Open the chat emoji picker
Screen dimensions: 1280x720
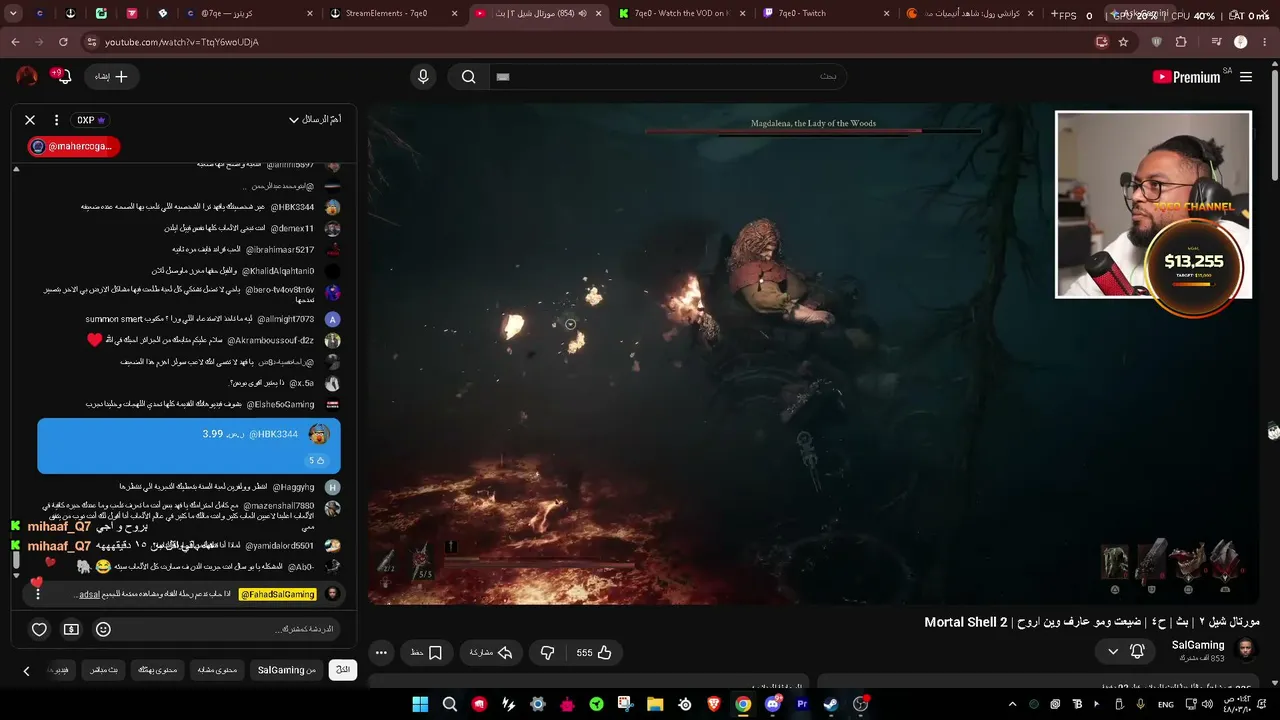click(103, 629)
